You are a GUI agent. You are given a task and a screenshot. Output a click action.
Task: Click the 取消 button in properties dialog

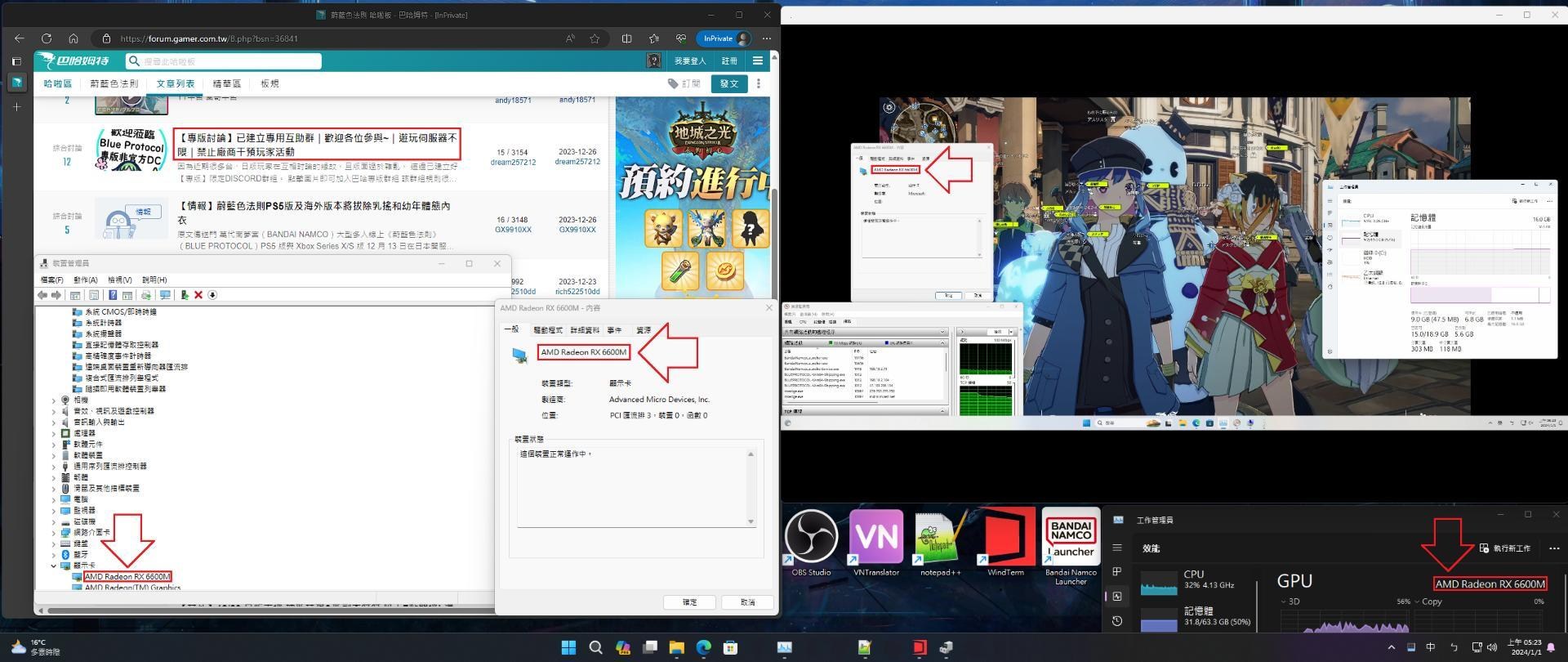click(x=747, y=602)
